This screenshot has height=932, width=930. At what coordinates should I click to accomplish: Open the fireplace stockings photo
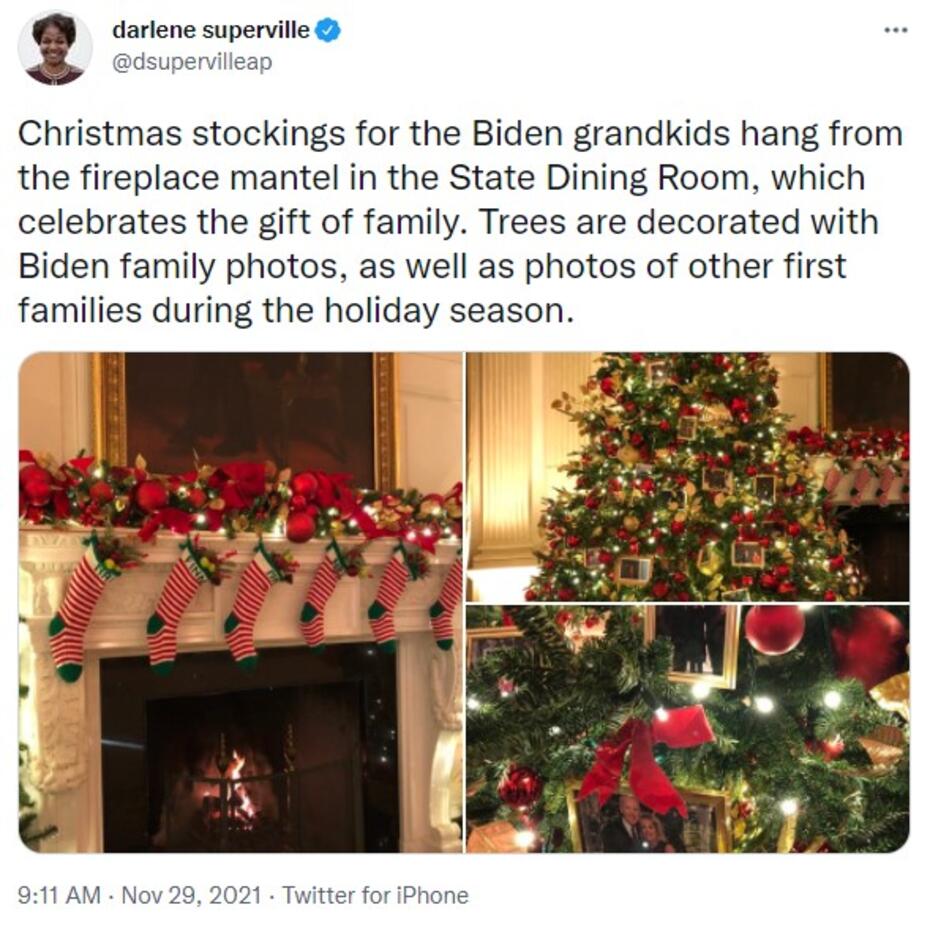tap(240, 602)
